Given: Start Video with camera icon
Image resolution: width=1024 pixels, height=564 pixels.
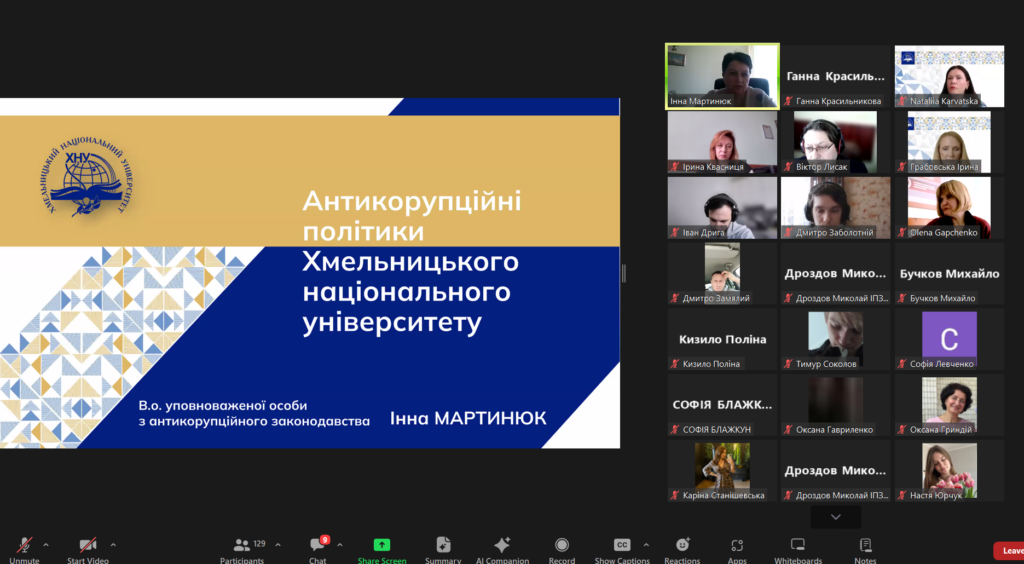Looking at the screenshot, I should tap(88, 546).
